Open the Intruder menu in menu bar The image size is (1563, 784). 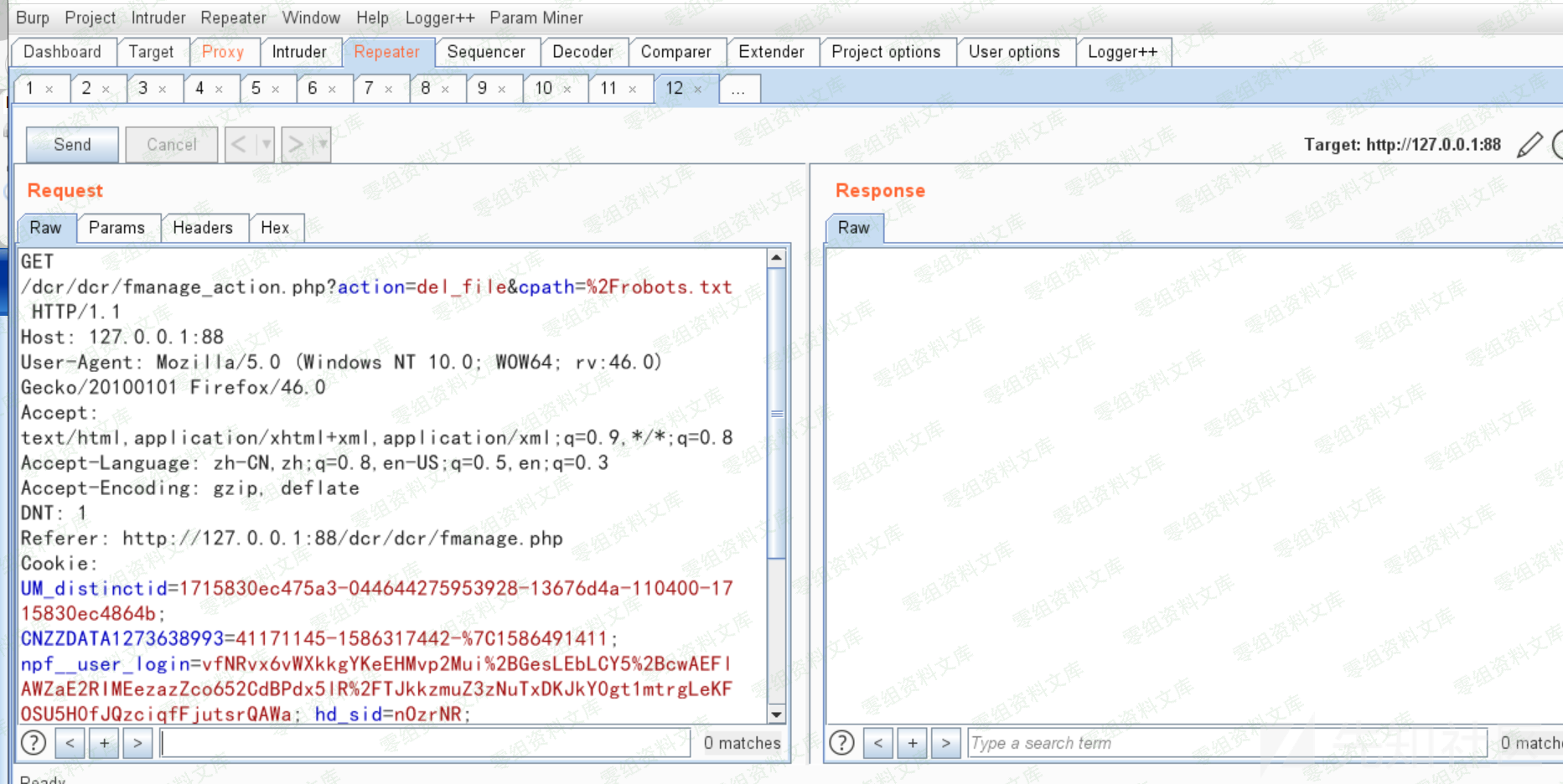158,18
